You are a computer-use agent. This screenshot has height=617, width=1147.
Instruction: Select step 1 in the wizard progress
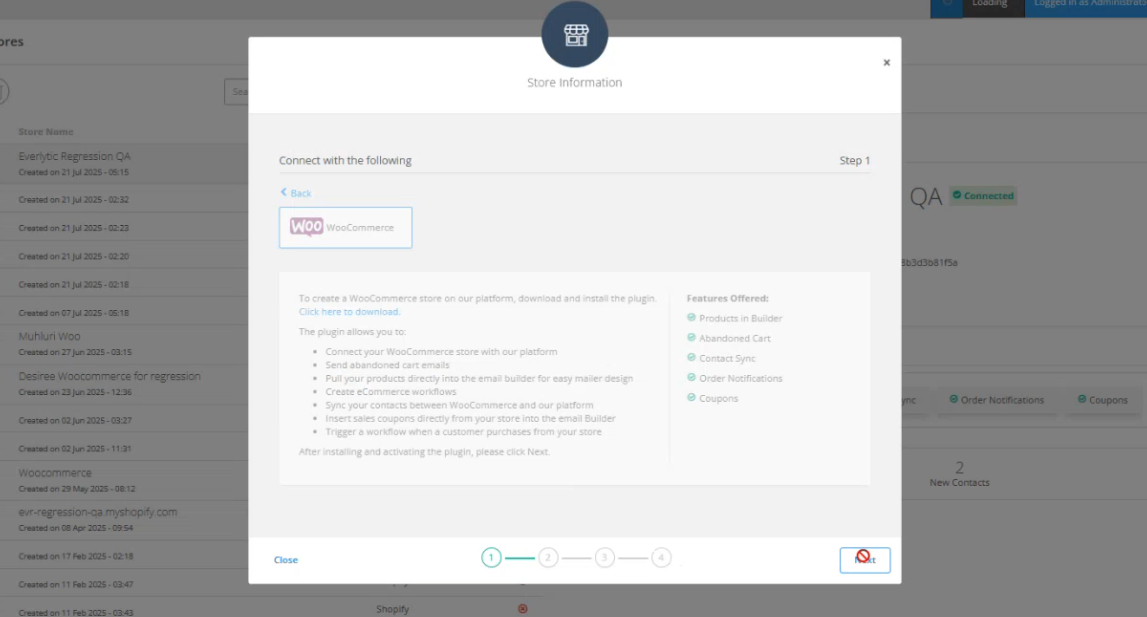pos(491,558)
